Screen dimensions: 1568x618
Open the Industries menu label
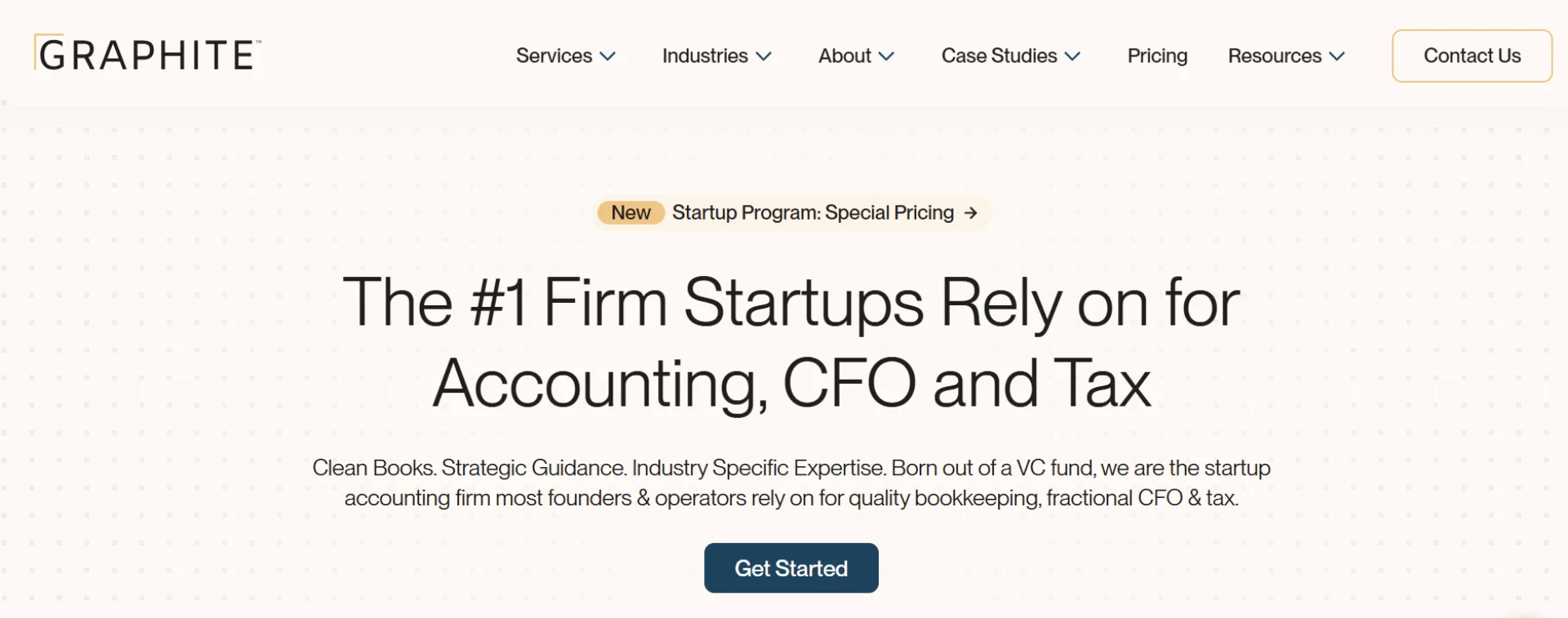click(705, 56)
